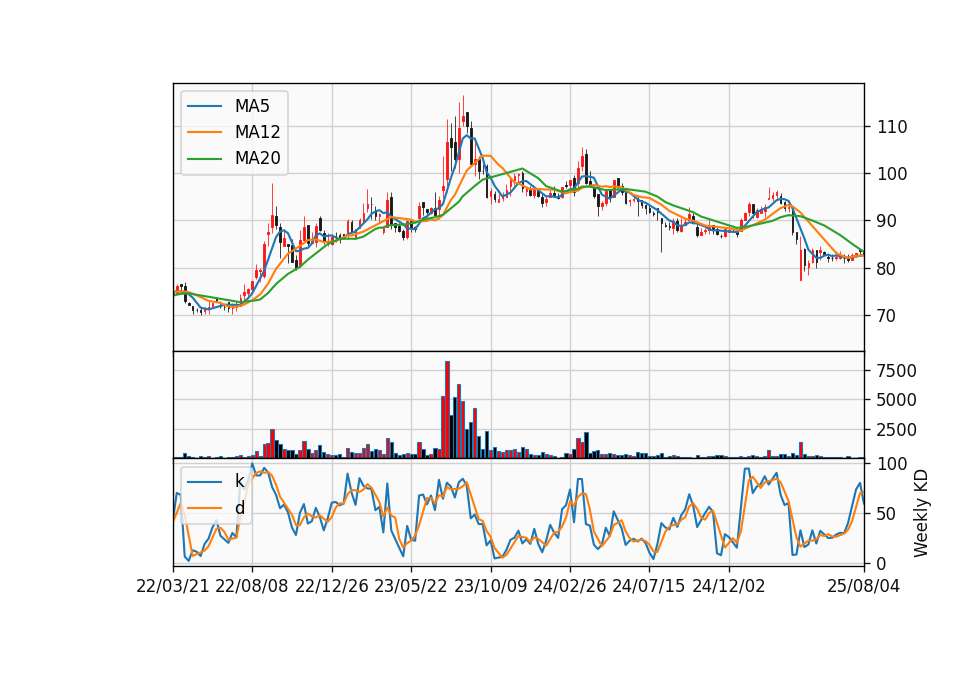Click the 2500 volume axis tick
The image size is (960, 690).
897,430
